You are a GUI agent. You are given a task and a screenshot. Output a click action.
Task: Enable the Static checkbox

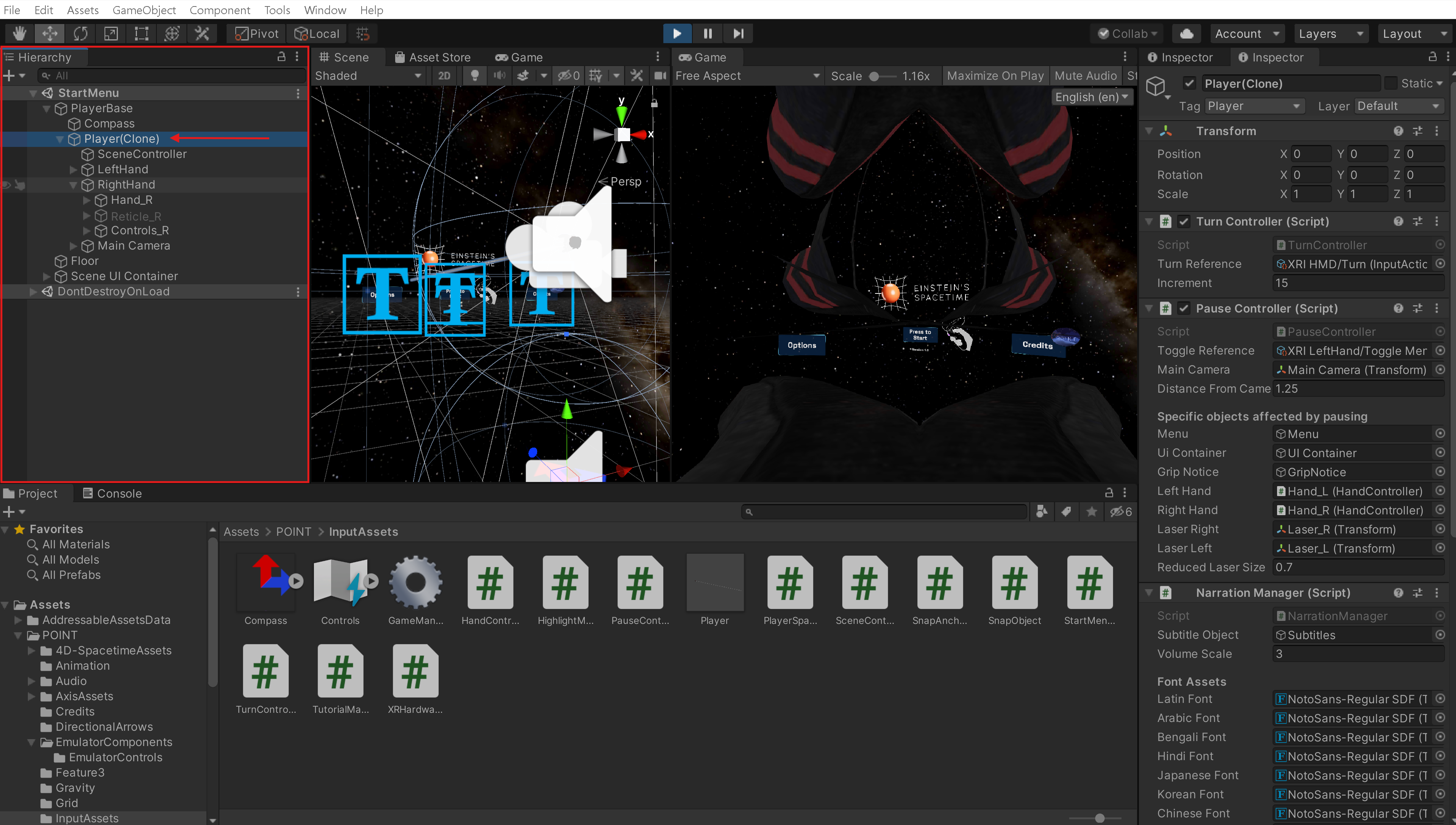coord(1390,83)
